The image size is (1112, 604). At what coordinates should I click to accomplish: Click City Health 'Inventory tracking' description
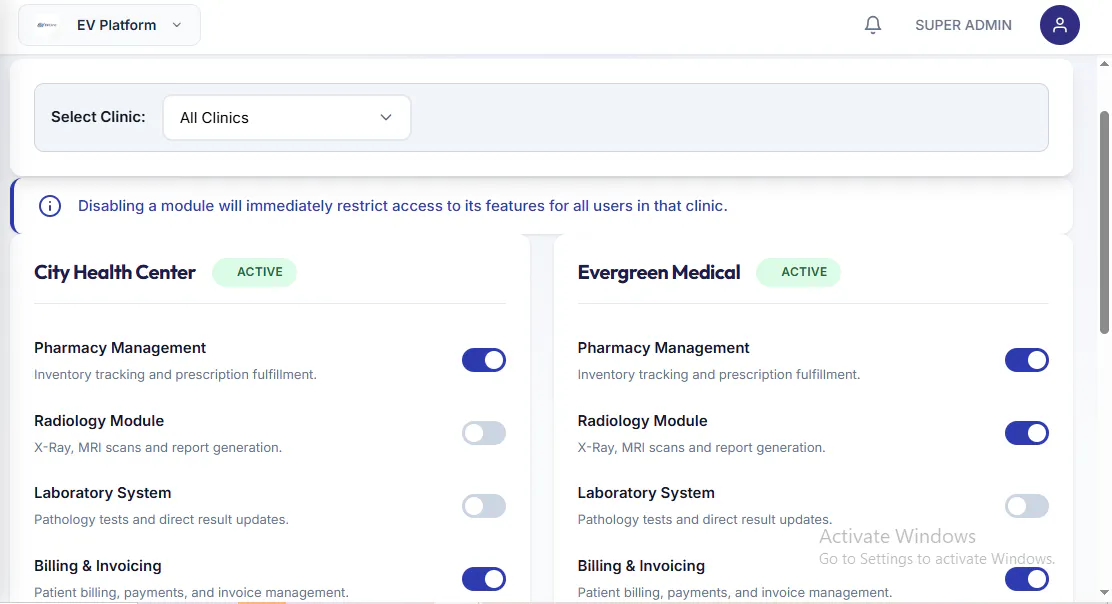coord(175,374)
